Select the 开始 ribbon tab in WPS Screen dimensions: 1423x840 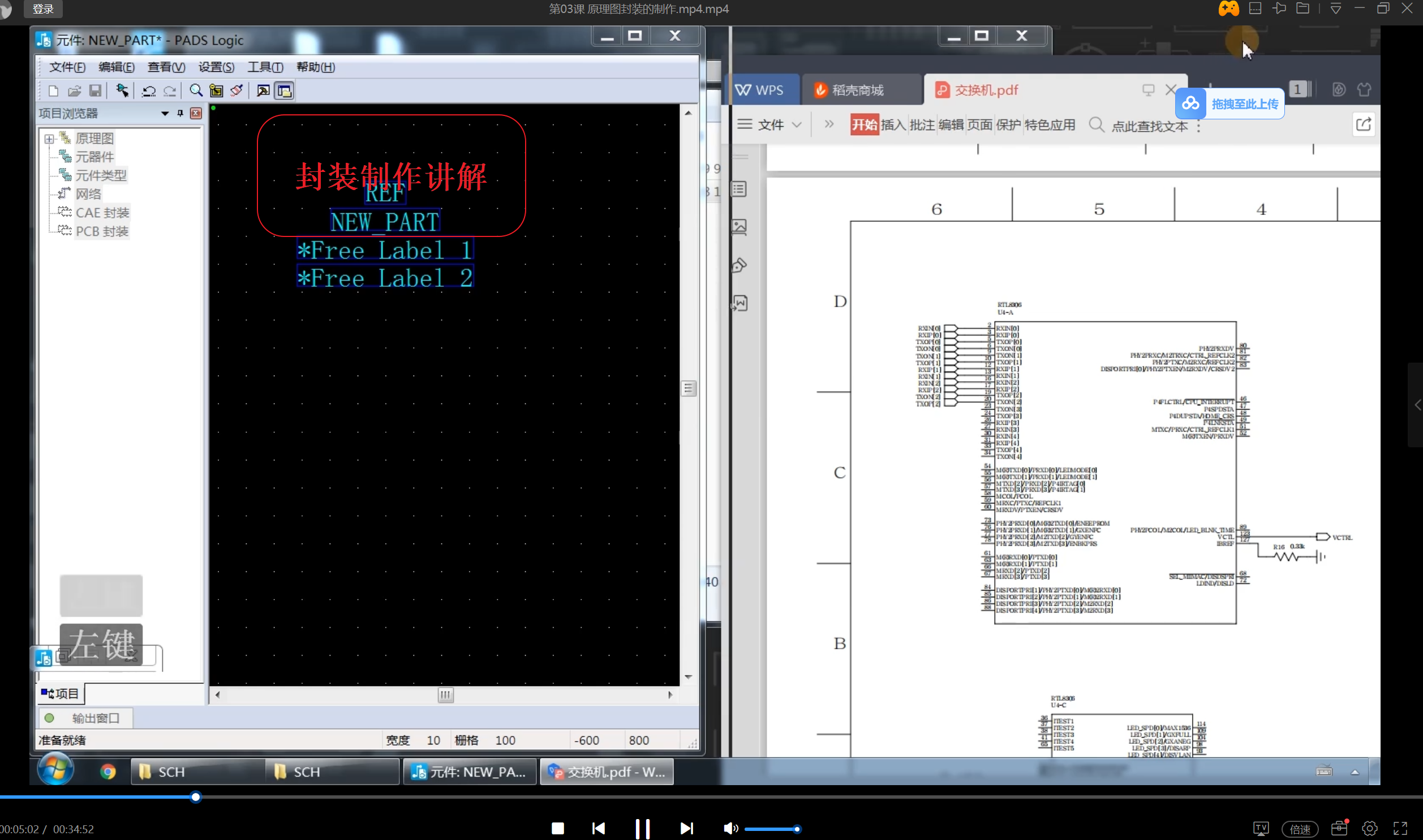[x=865, y=124]
